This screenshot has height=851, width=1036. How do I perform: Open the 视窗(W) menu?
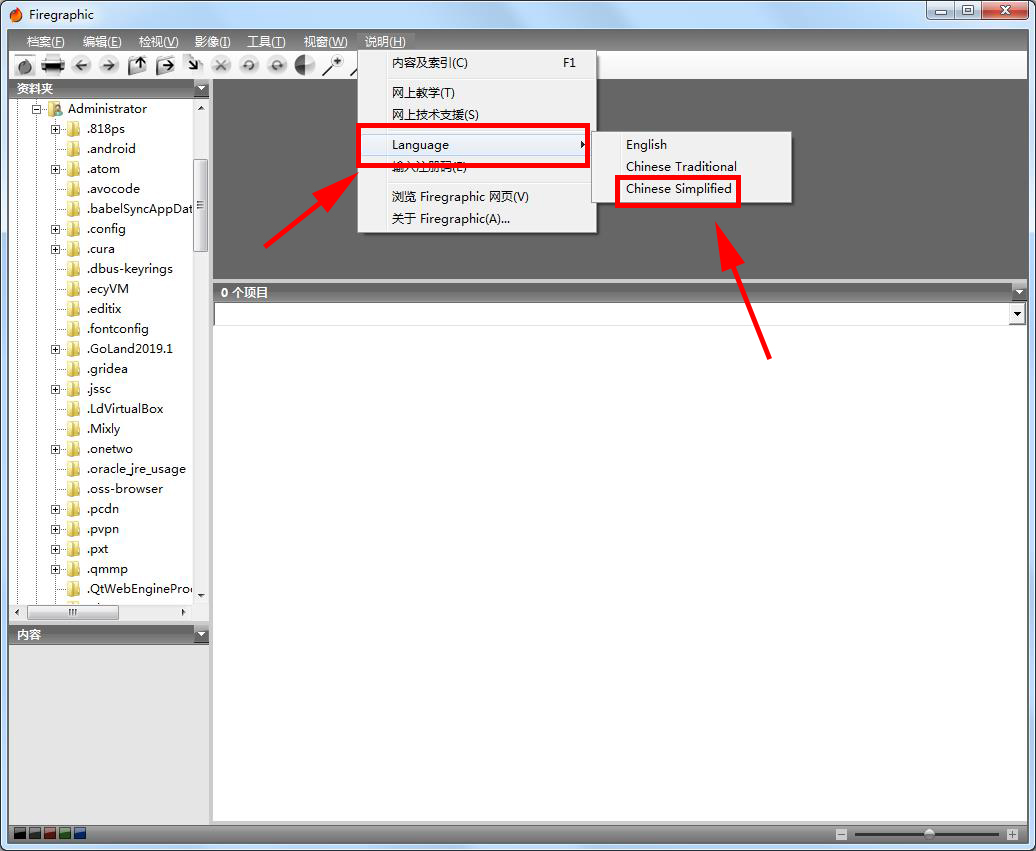click(325, 42)
